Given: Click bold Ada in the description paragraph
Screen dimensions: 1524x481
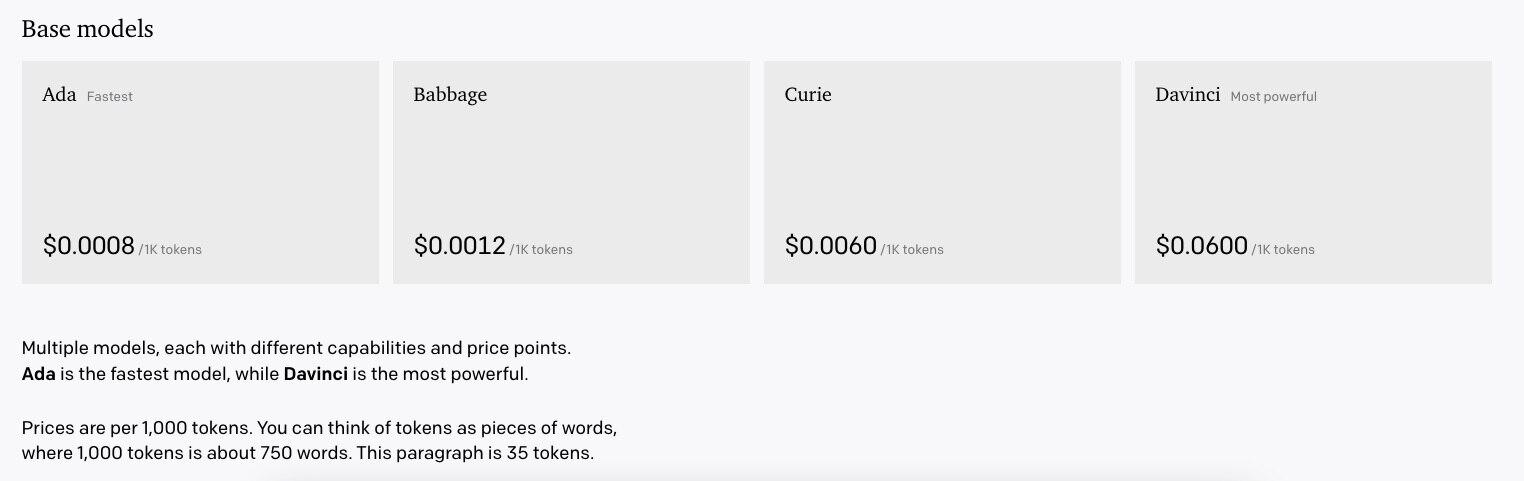Looking at the screenshot, I should pos(38,375).
